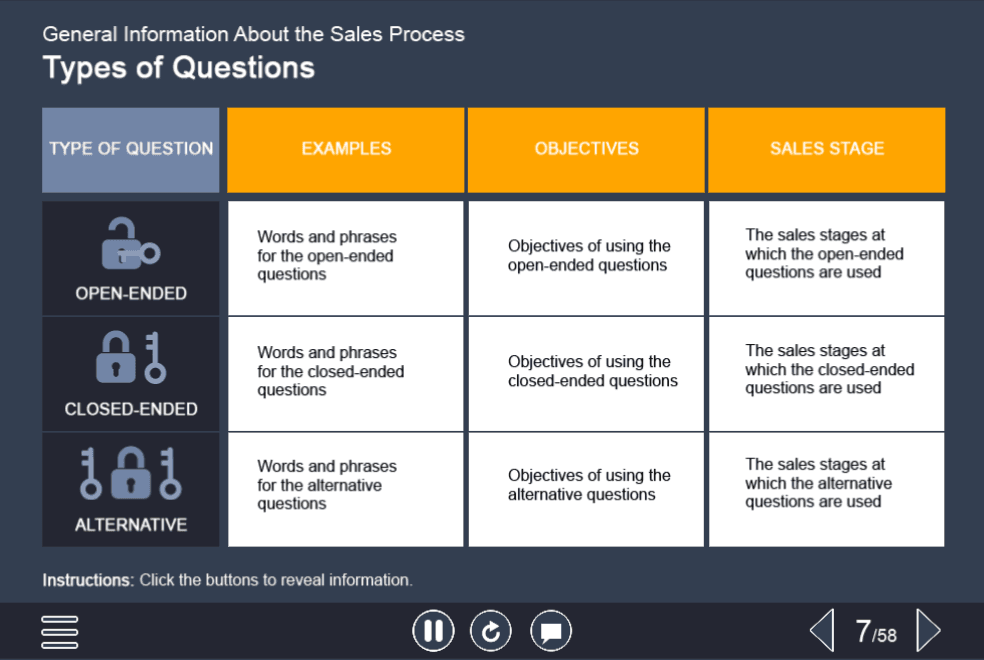984x660 pixels.
Task: Click the Type of Question header cell
Action: (131, 149)
